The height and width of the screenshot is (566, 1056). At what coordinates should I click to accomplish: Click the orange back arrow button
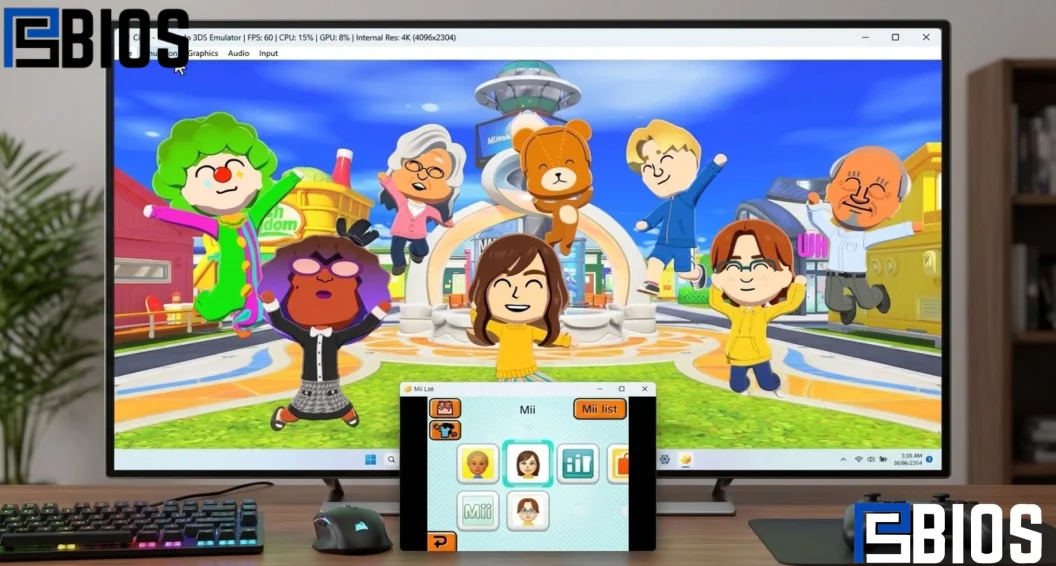442,542
